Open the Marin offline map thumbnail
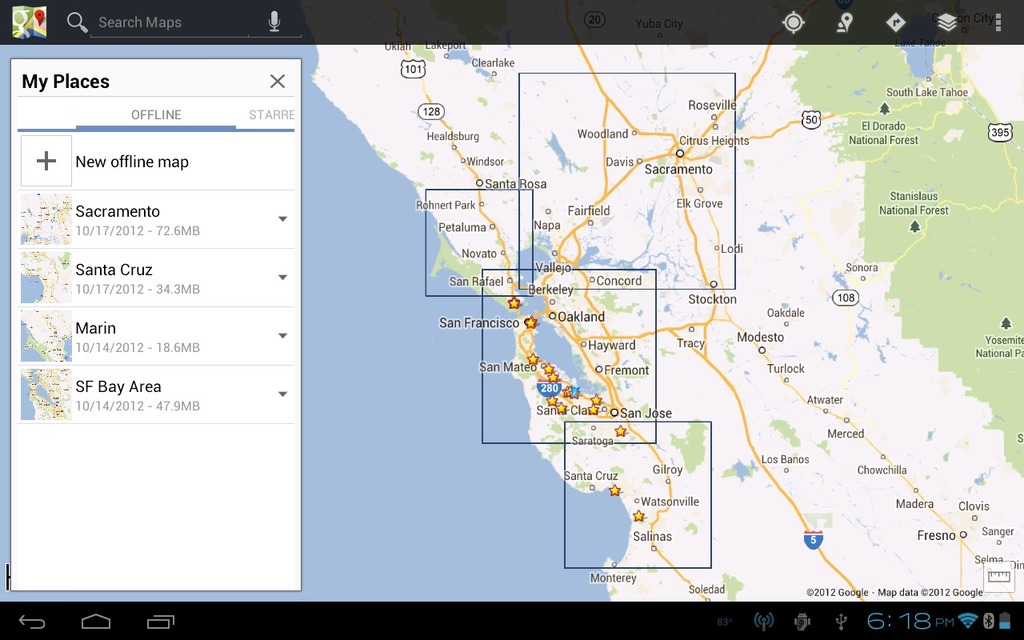Screen dimensions: 1024x640 [46, 336]
